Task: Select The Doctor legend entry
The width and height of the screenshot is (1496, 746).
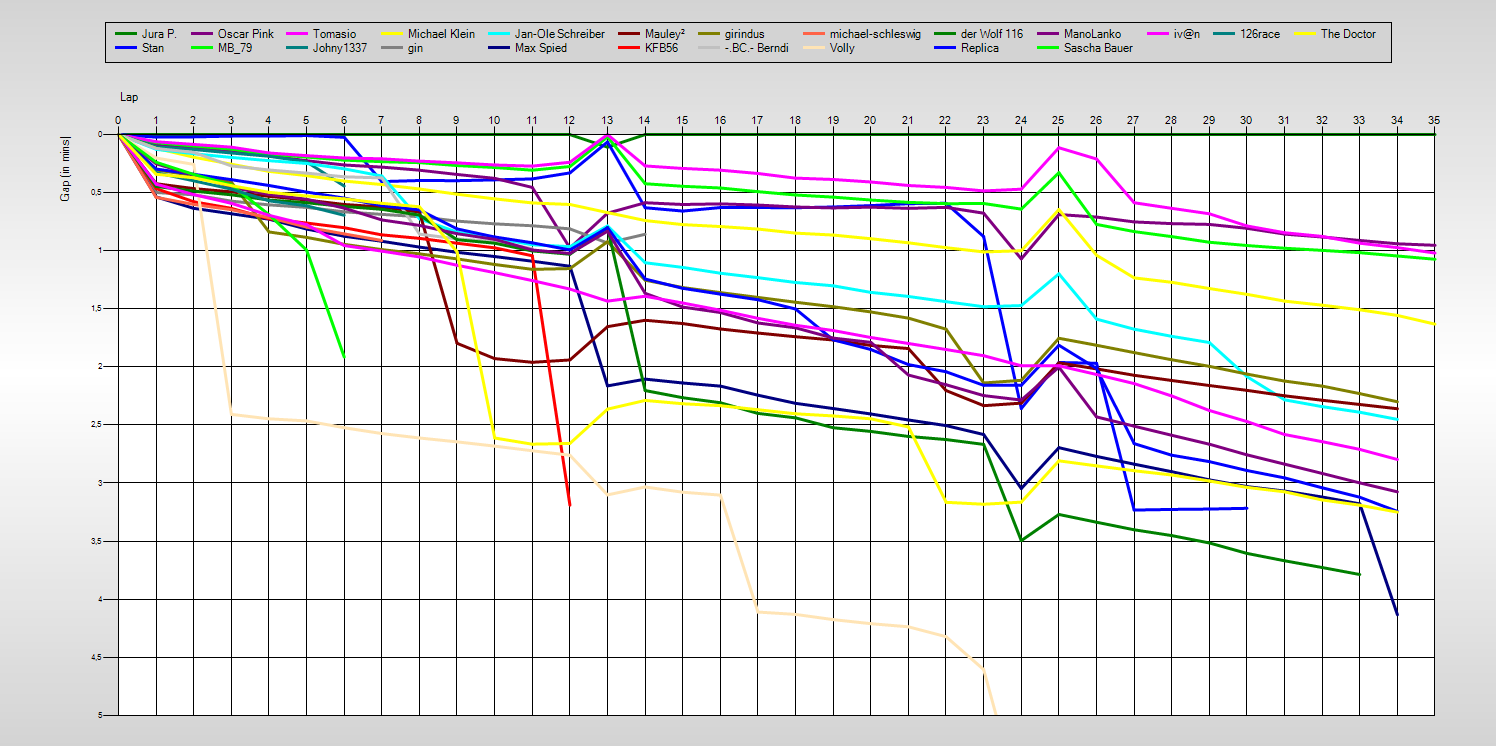Action: pos(1333,34)
